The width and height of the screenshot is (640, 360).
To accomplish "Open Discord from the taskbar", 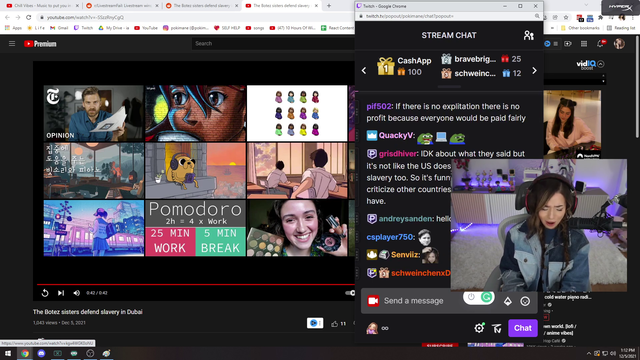I will 41,353.
